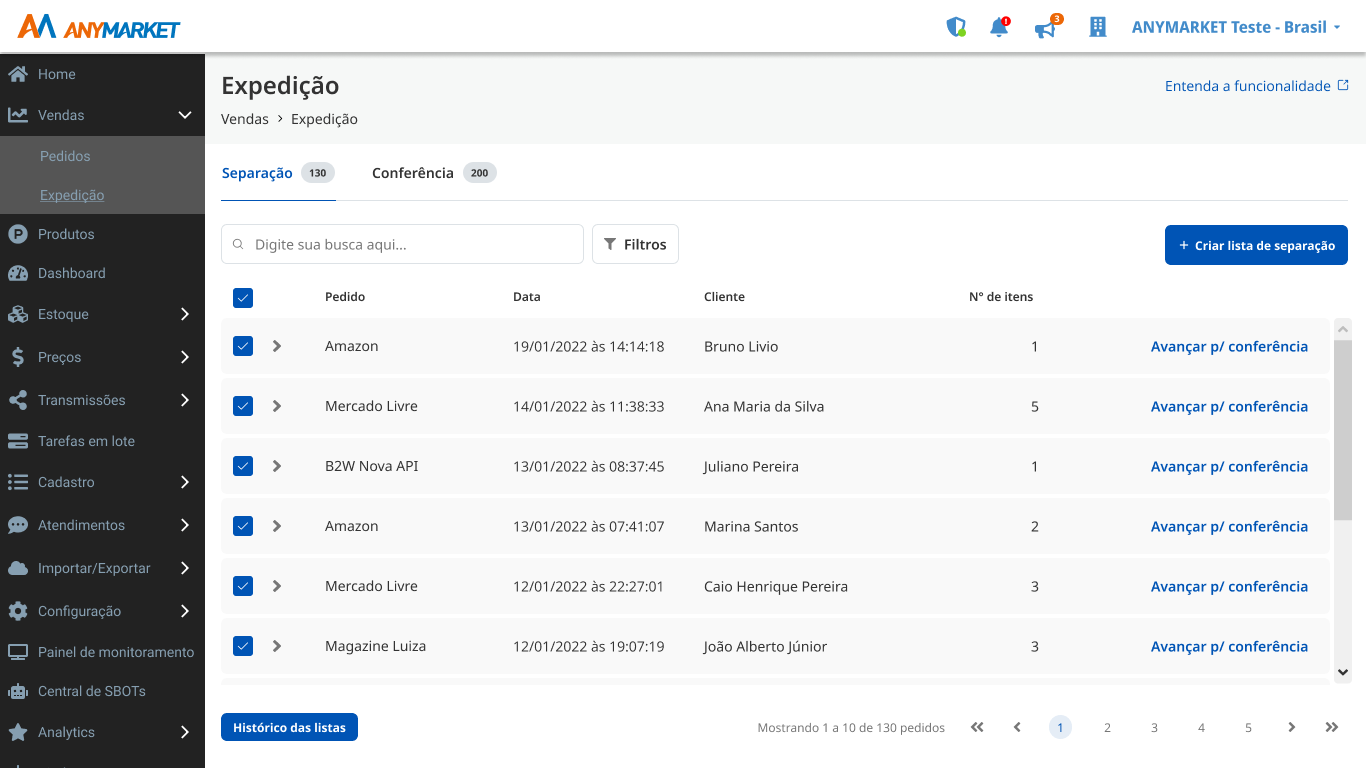The height and width of the screenshot is (768, 1366).
Task: Collapse the Vendas menu chevron
Action: coord(185,115)
